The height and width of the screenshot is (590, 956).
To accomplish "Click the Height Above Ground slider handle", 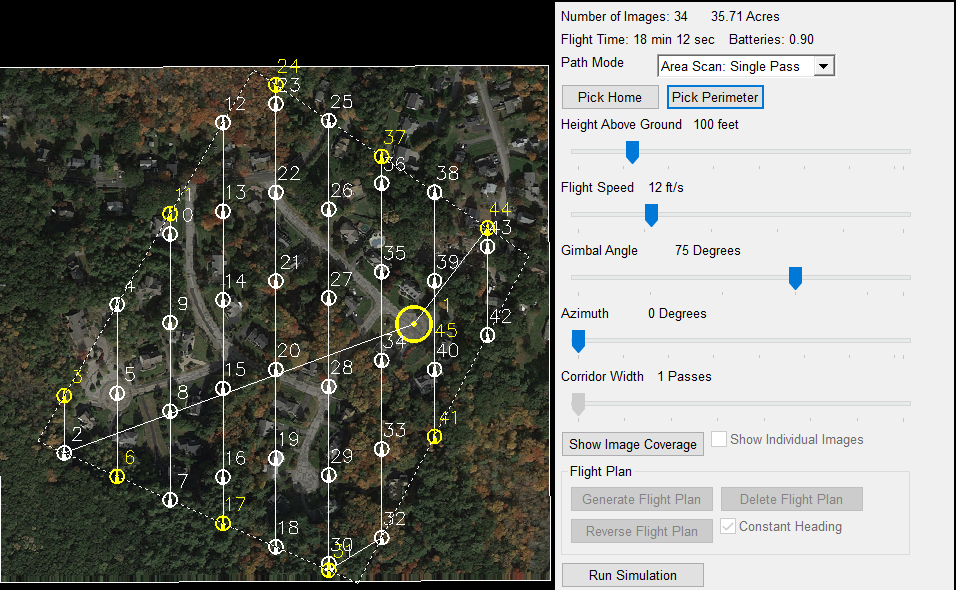I will pos(632,151).
